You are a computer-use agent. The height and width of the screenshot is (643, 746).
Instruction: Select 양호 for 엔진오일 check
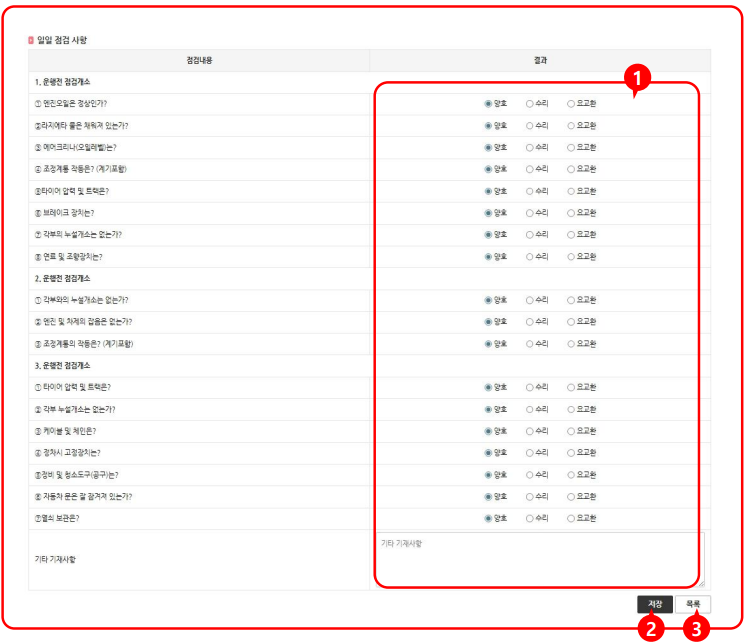[488, 103]
